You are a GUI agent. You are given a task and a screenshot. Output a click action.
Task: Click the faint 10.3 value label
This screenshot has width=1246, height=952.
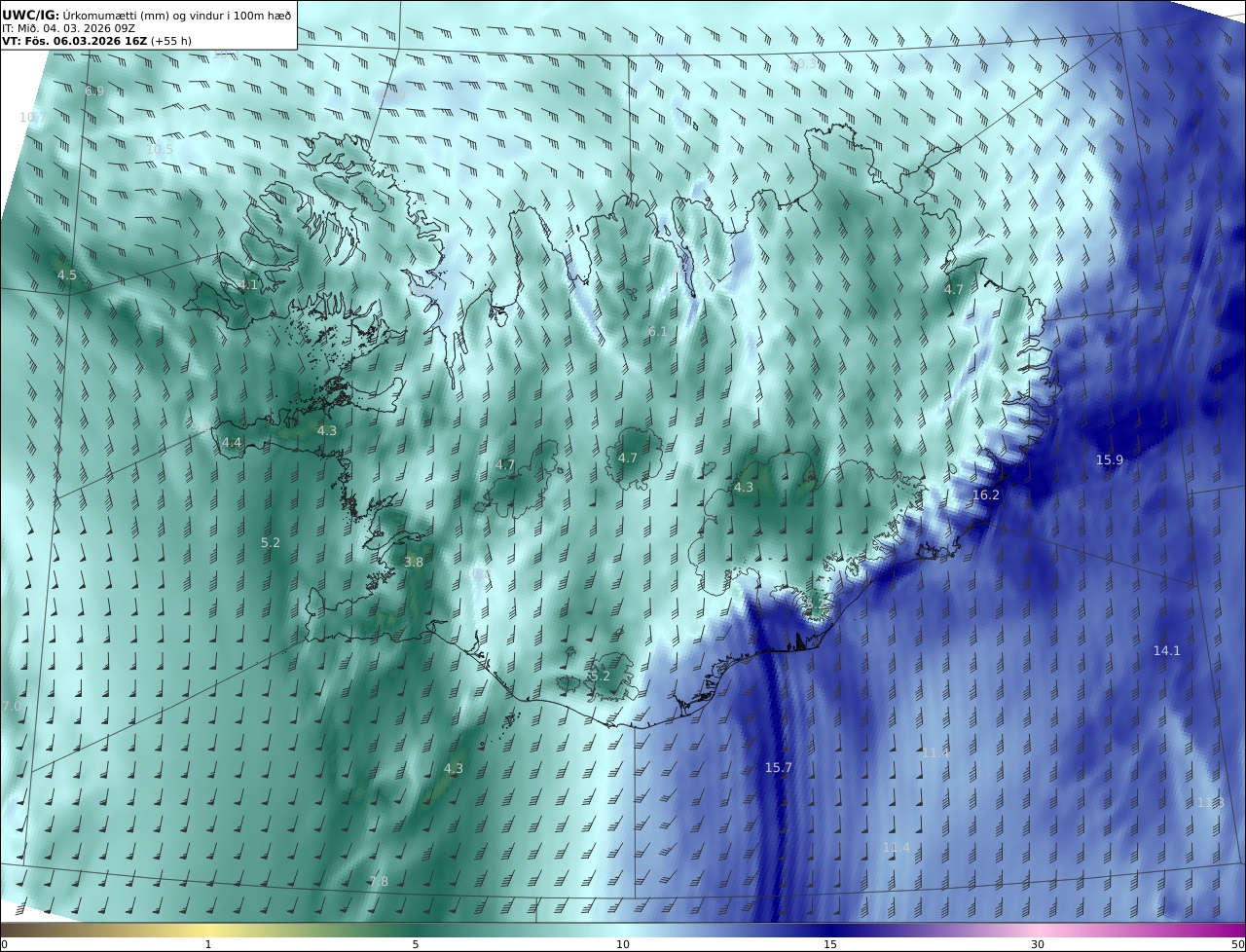pos(803,64)
